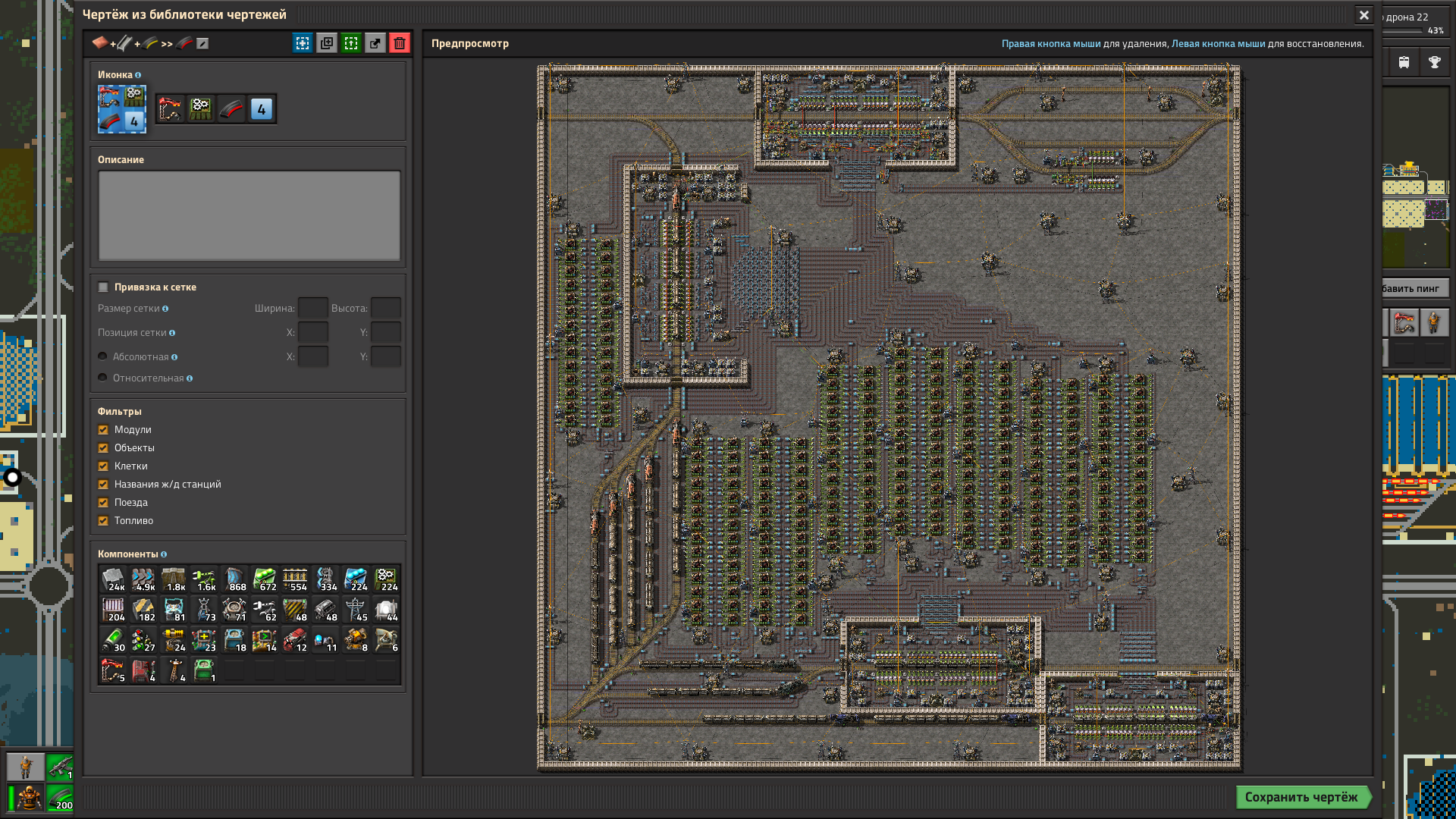Click the train stop component showing 5

tap(113, 670)
